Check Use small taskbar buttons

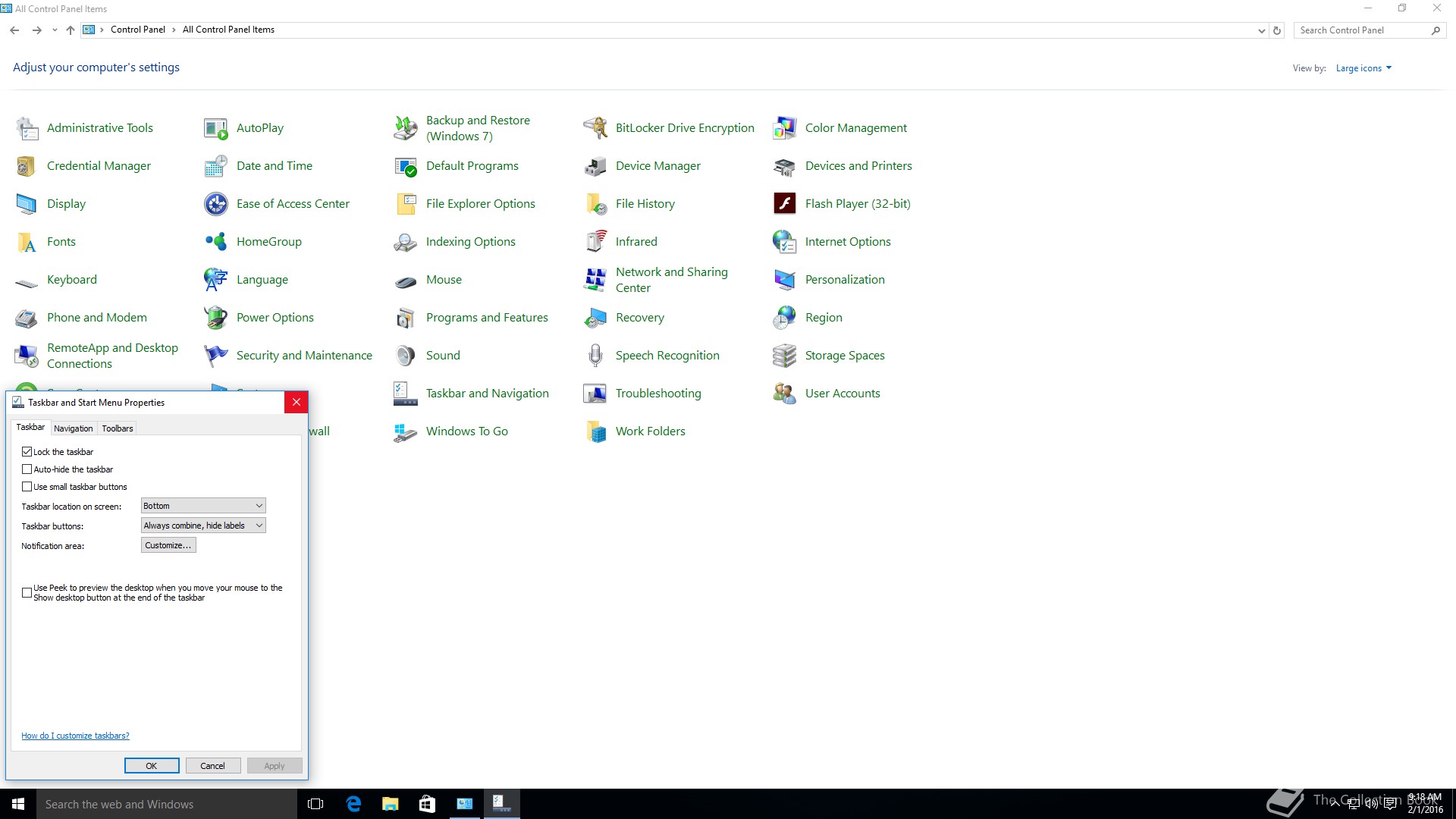coord(27,487)
